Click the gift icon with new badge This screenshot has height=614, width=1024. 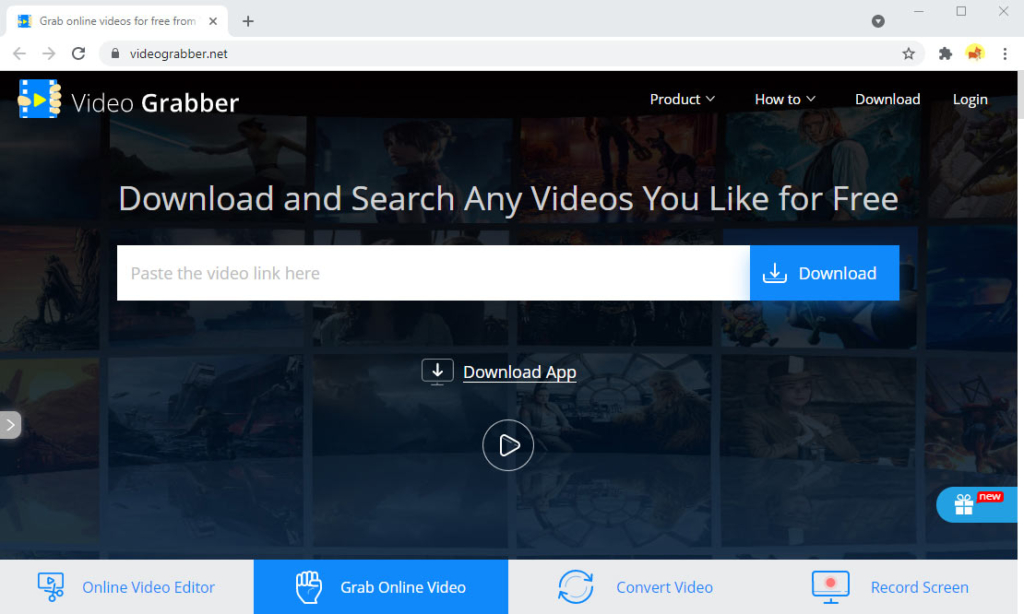[x=964, y=504]
